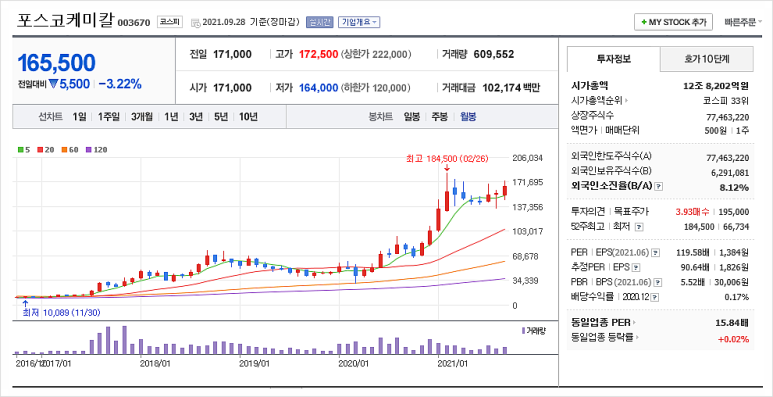Select the 1주일 line chart range
The height and width of the screenshot is (397, 773).
[x=108, y=117]
